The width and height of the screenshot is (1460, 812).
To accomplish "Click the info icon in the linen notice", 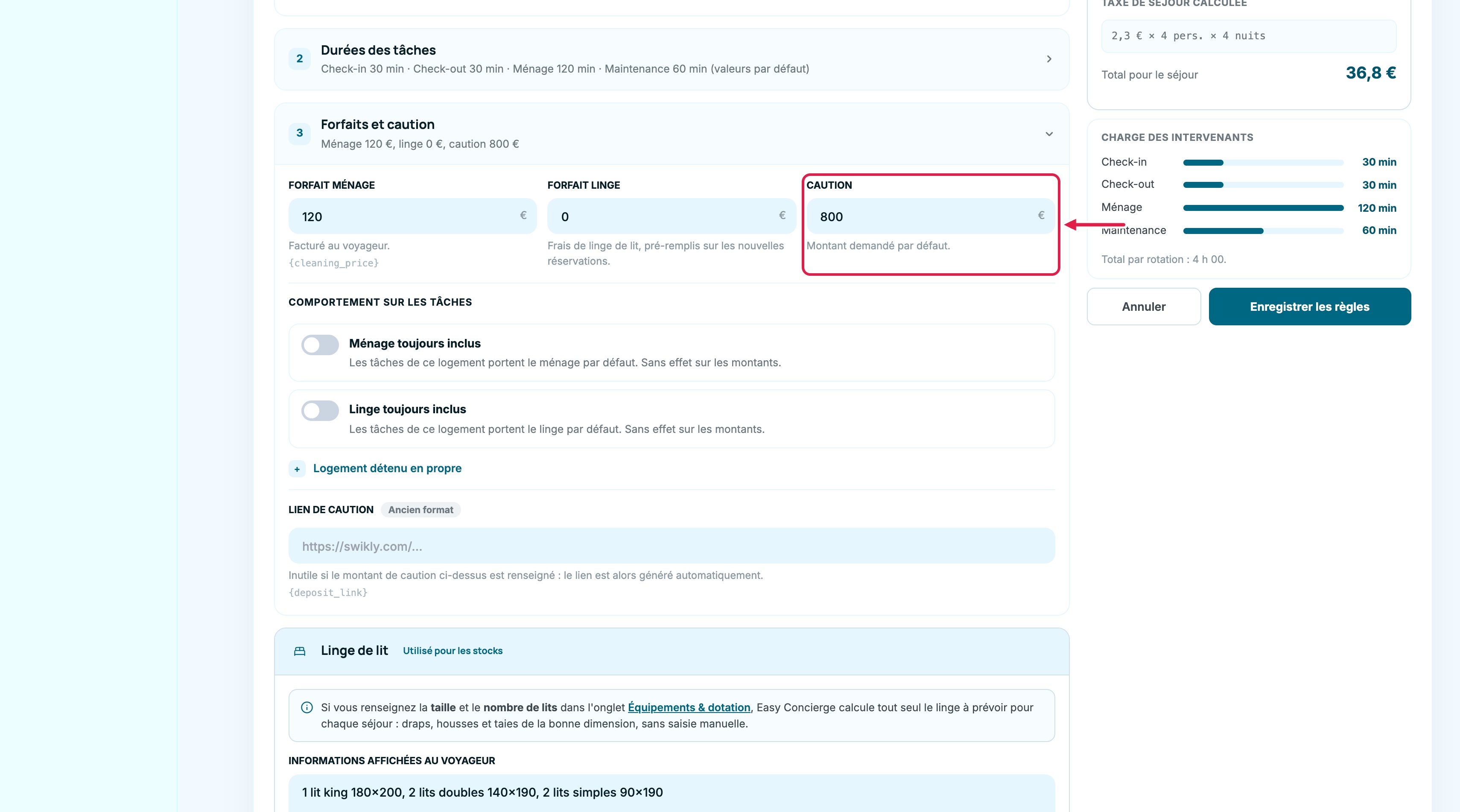I will point(307,708).
